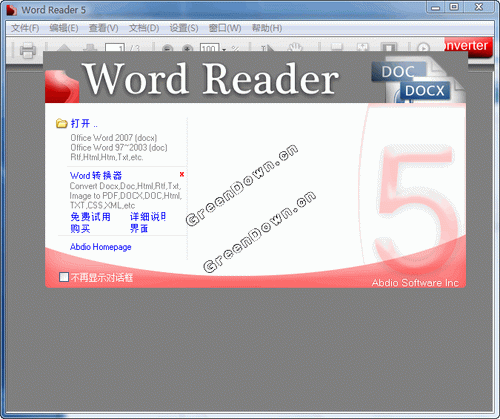This screenshot has height=419, width=500.
Task: Click the zoom out minus icon
Action: [x=167, y=49]
